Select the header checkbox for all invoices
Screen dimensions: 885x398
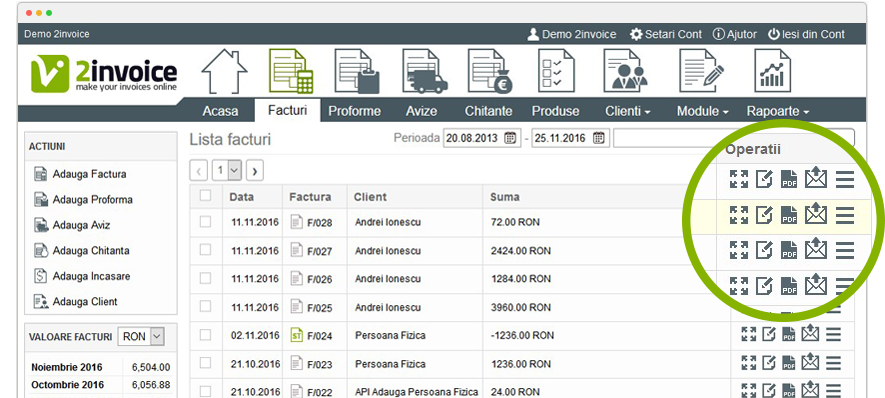205,195
